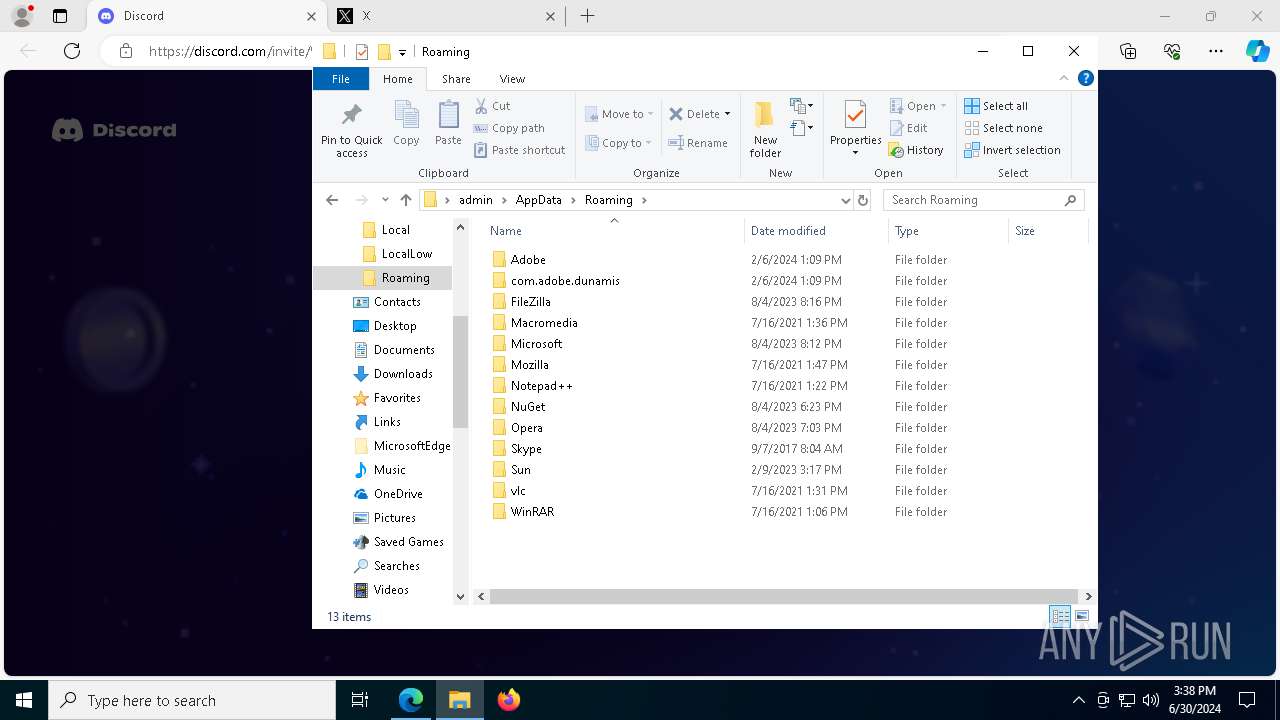Open Explorer Help question mark icon

click(x=1086, y=78)
